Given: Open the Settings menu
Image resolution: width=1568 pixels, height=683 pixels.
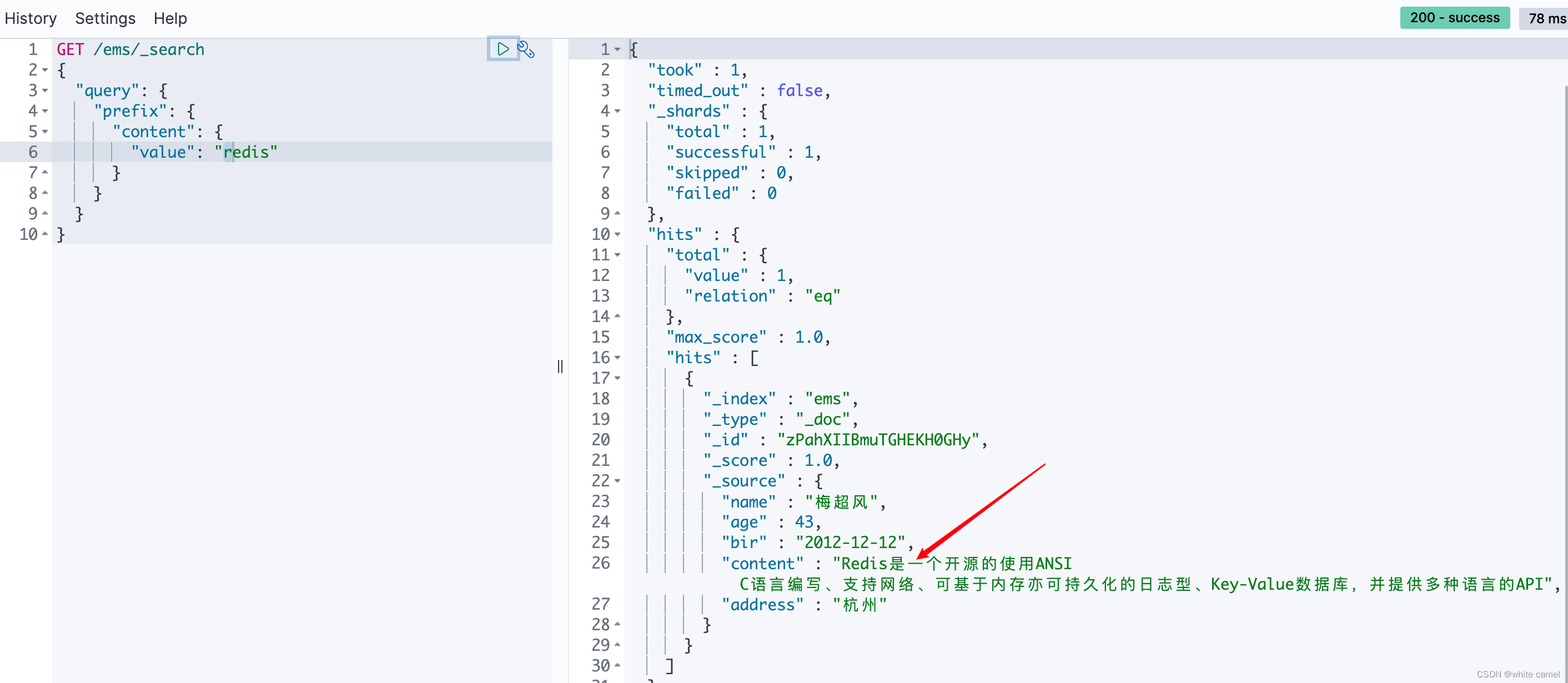Looking at the screenshot, I should [x=105, y=18].
